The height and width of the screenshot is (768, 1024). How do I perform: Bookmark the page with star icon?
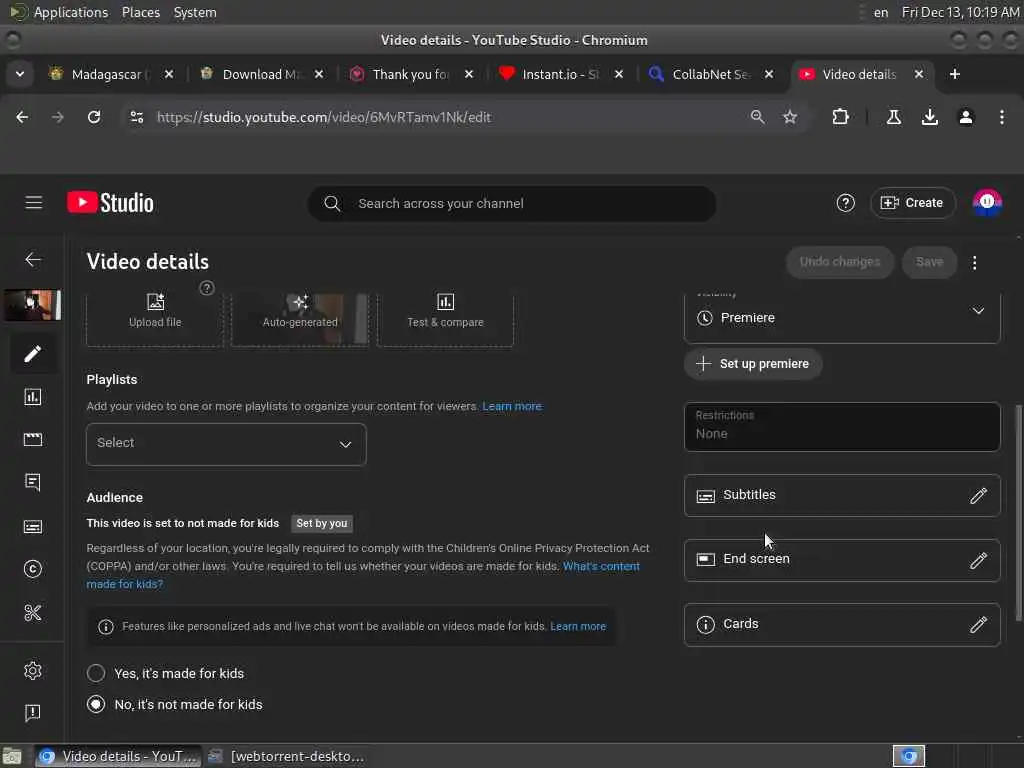(x=790, y=117)
